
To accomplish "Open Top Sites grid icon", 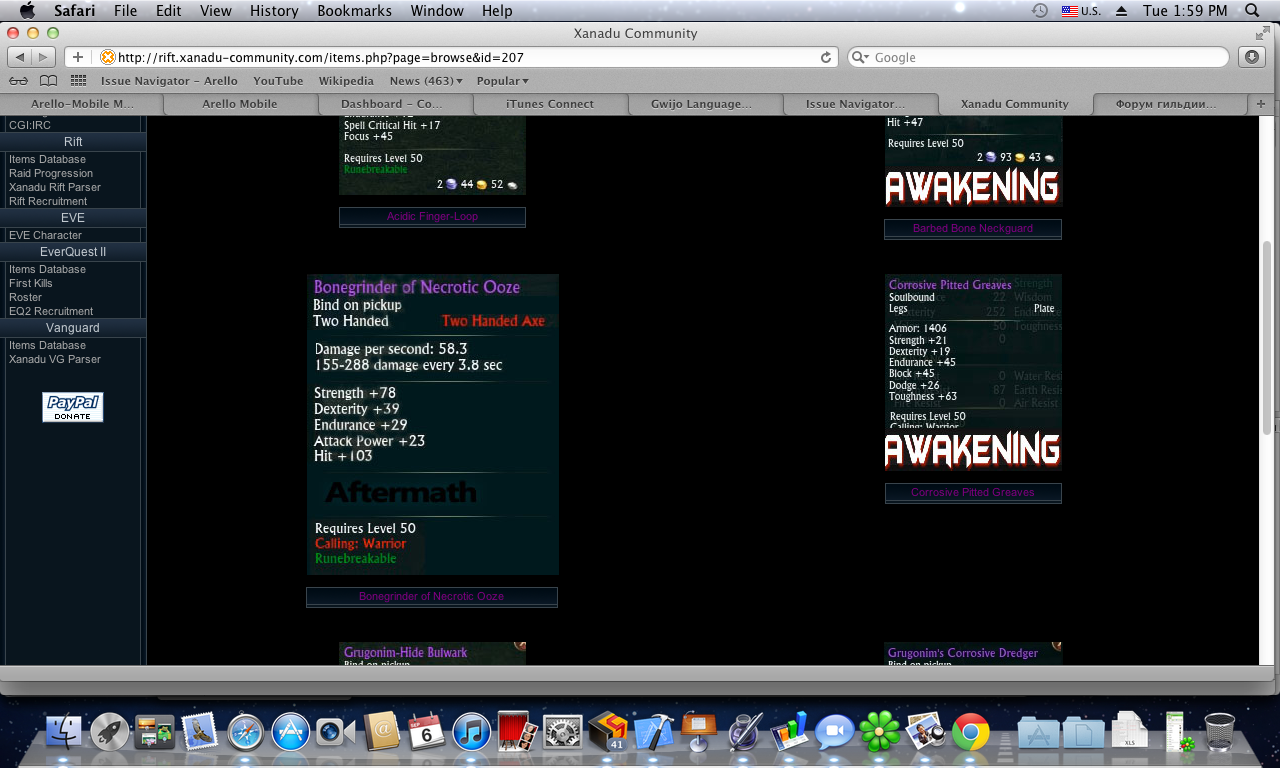I will click(78, 81).
